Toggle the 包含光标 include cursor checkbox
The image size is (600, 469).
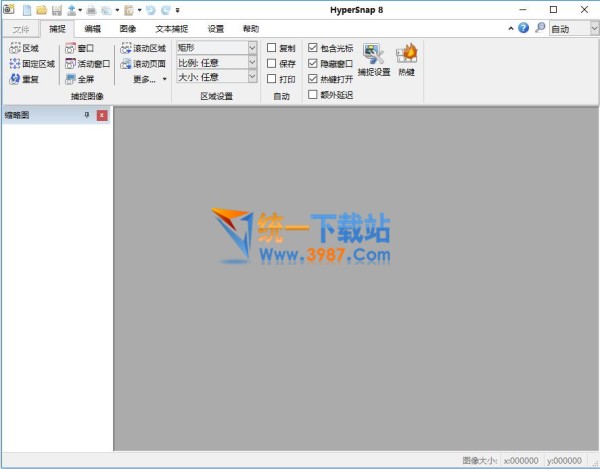tap(313, 48)
